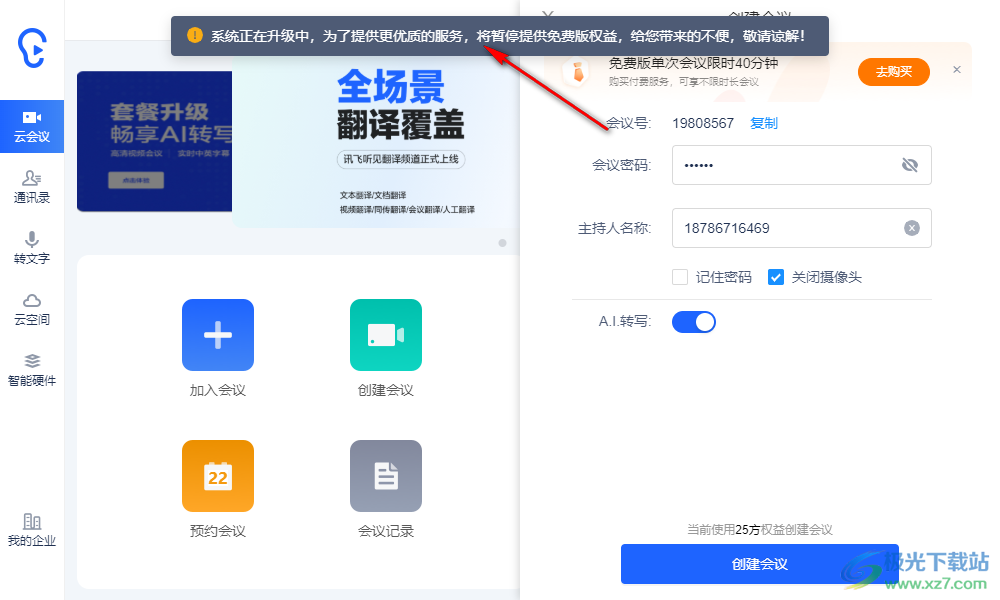Screen dimensions: 1000x600
Task: Click 去购买 orange button
Action: coord(893,71)
